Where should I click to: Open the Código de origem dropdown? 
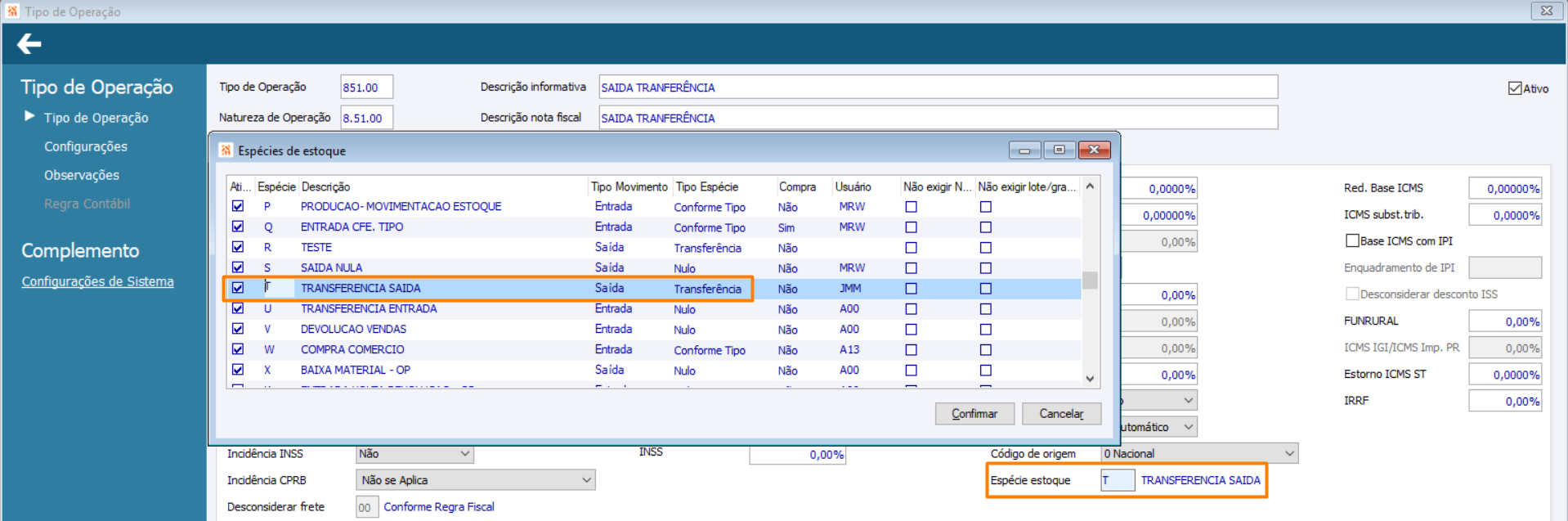[x=1198, y=454]
